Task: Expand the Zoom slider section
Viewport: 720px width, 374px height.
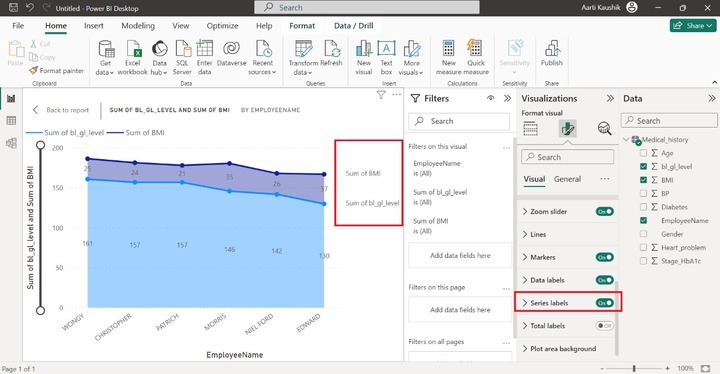Action: pos(525,211)
